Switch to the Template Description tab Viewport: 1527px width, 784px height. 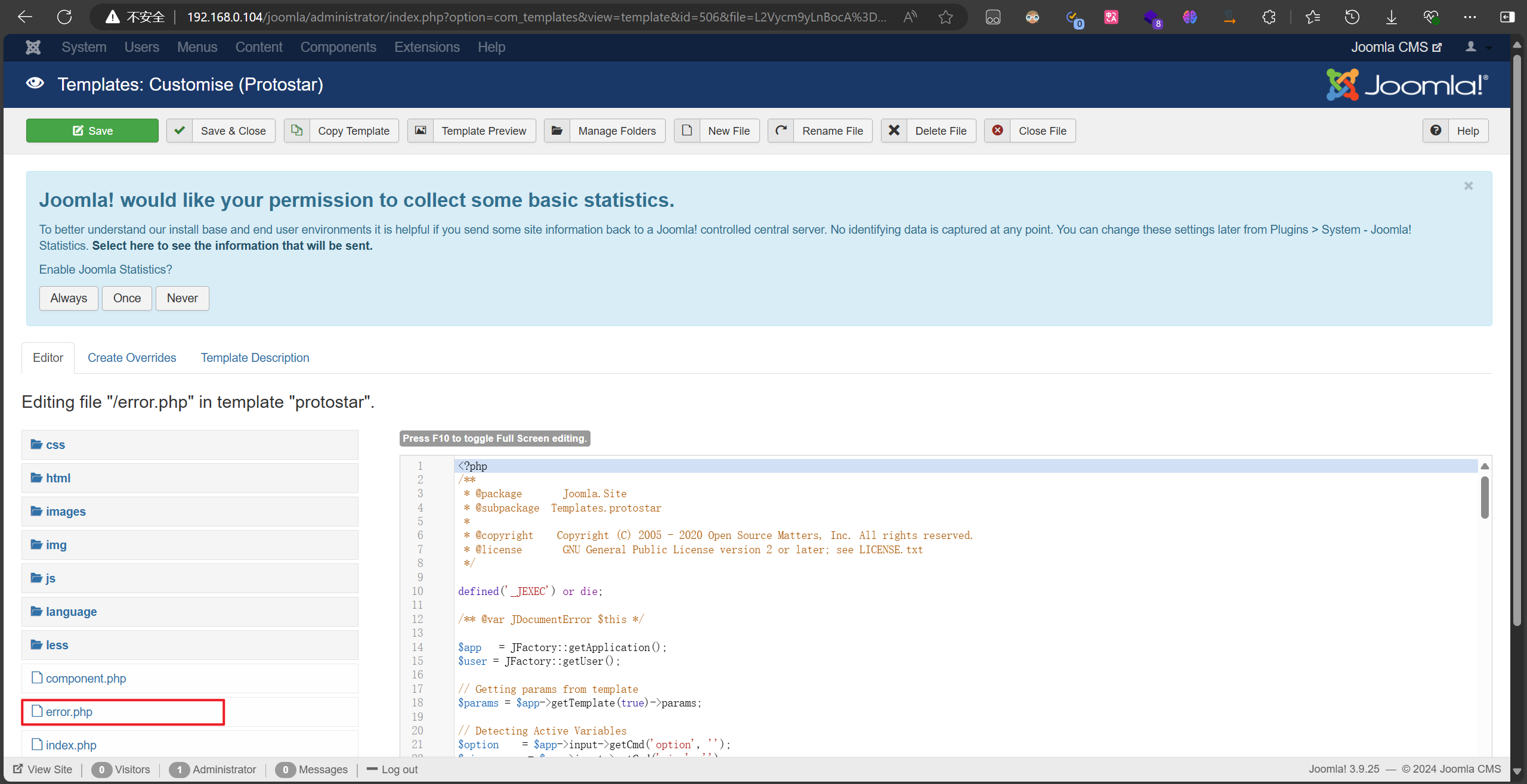(255, 358)
